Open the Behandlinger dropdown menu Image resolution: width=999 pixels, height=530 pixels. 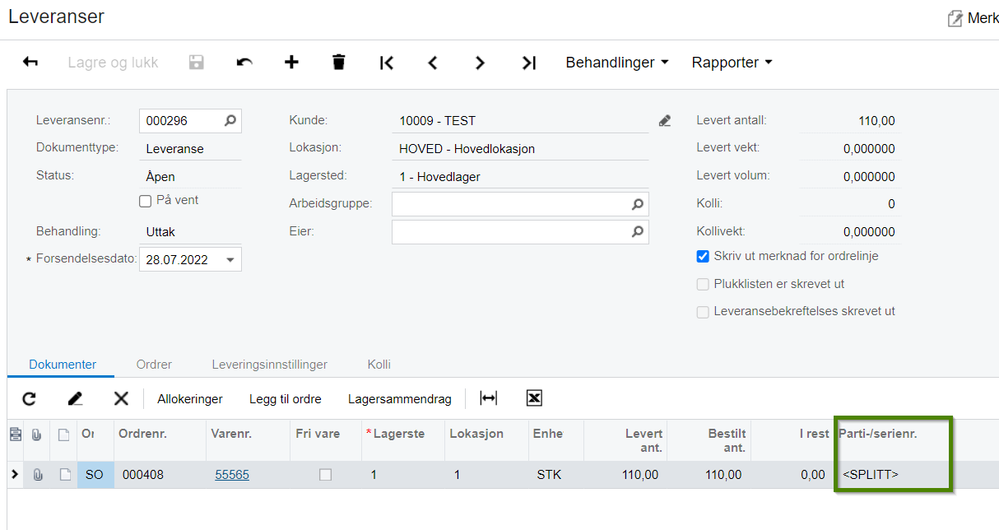coord(617,62)
